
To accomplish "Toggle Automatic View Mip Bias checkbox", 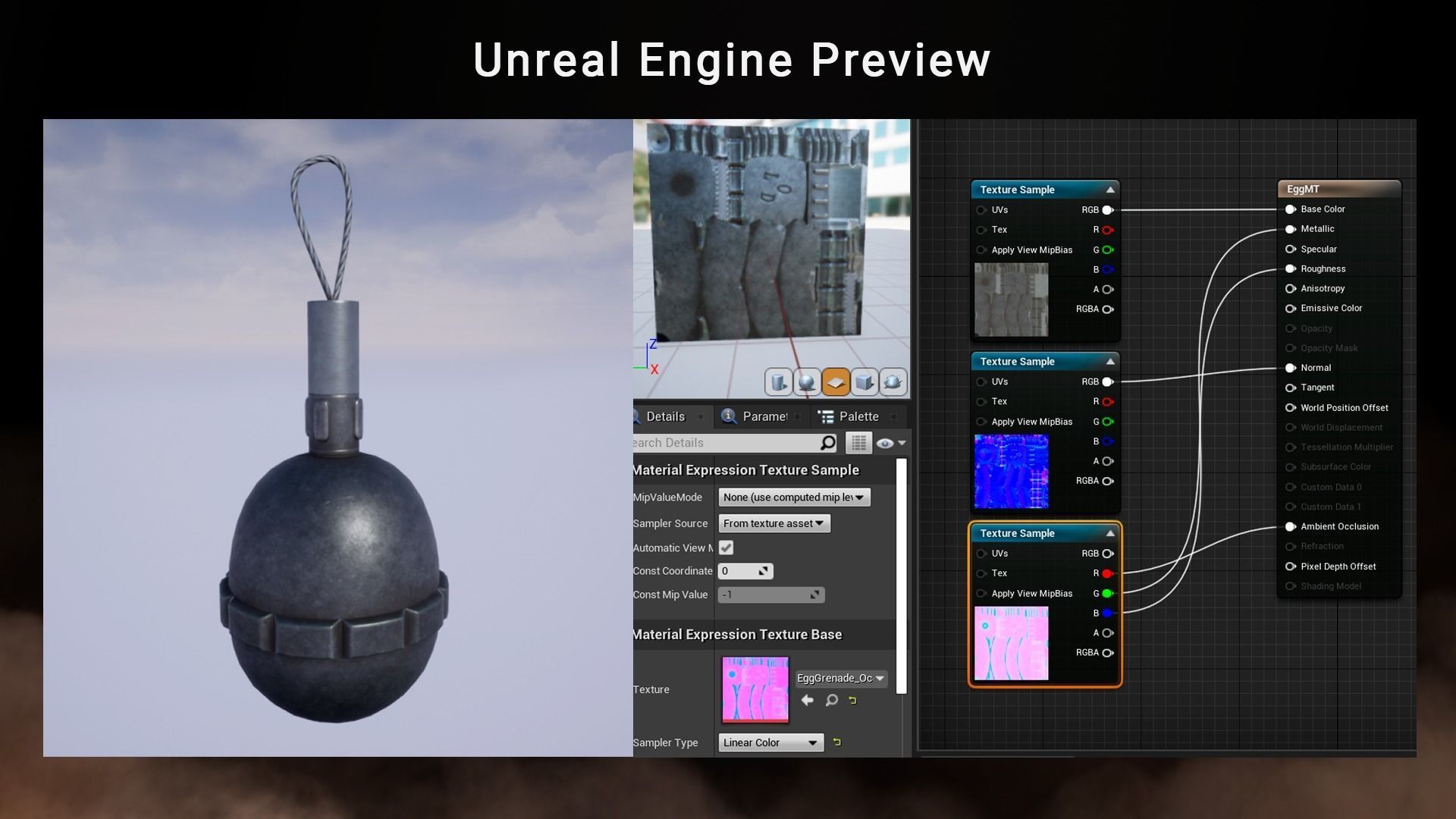I will pyautogui.click(x=726, y=548).
